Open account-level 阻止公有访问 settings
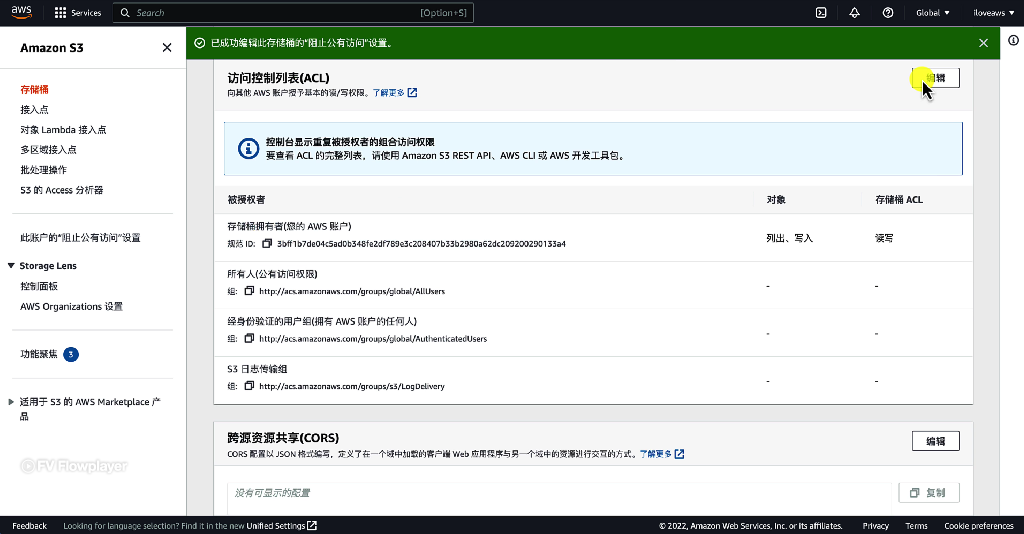This screenshot has height=534, width=1024. coord(80,238)
